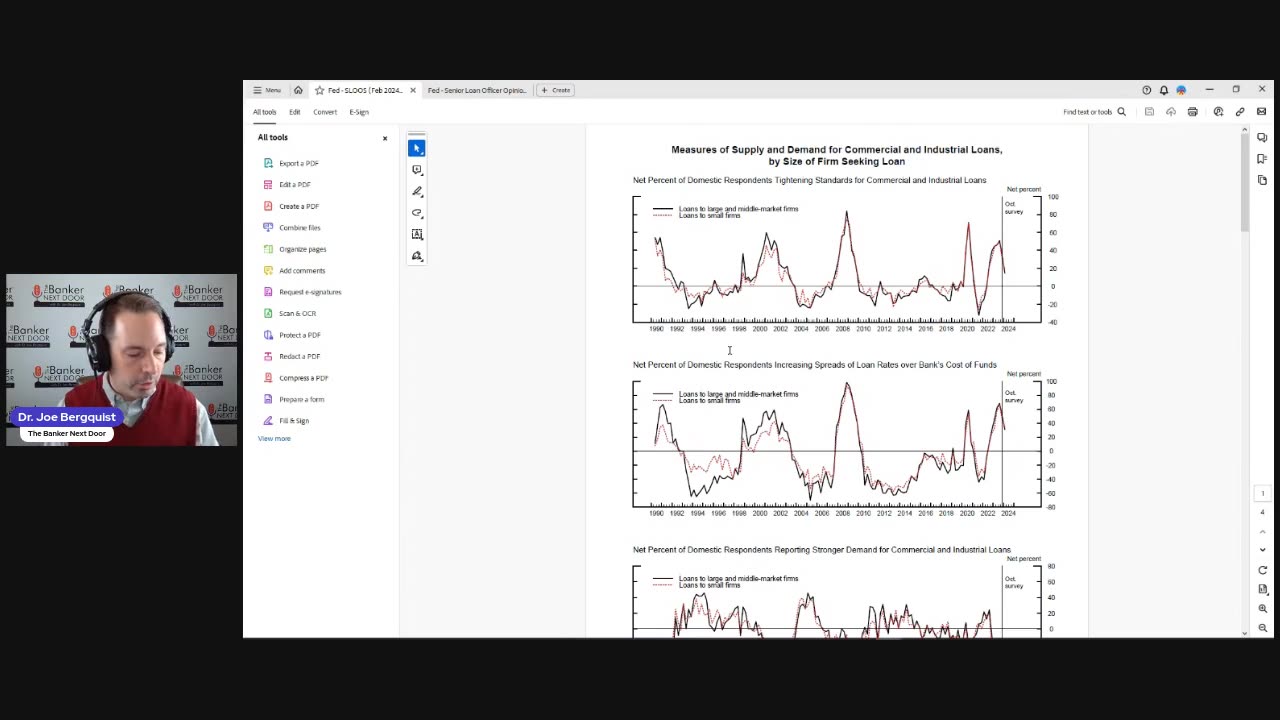This screenshot has width=1280, height=720.
Task: Print the document with printer icon
Action: click(x=1193, y=112)
